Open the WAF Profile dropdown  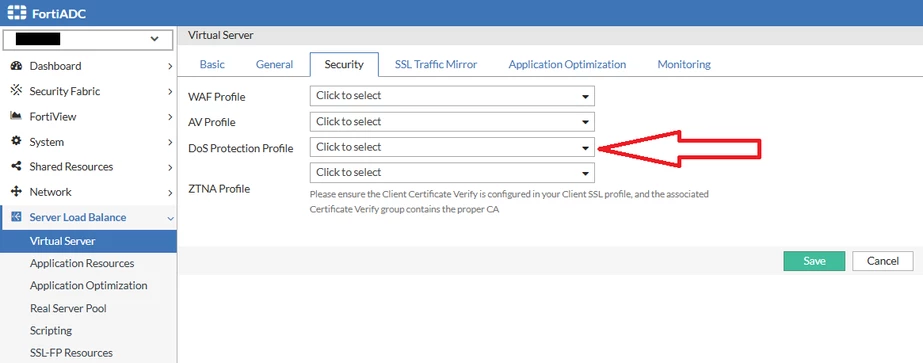pos(451,95)
